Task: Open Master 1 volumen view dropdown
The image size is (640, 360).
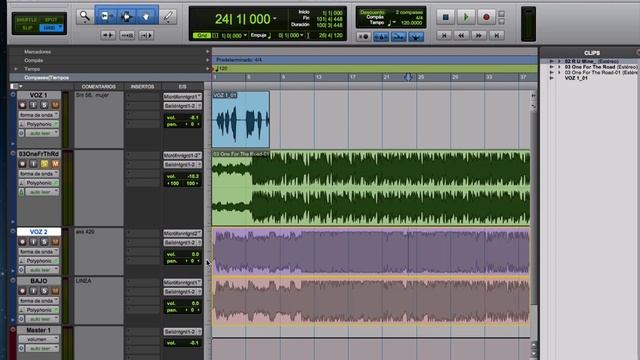Action: (39, 339)
